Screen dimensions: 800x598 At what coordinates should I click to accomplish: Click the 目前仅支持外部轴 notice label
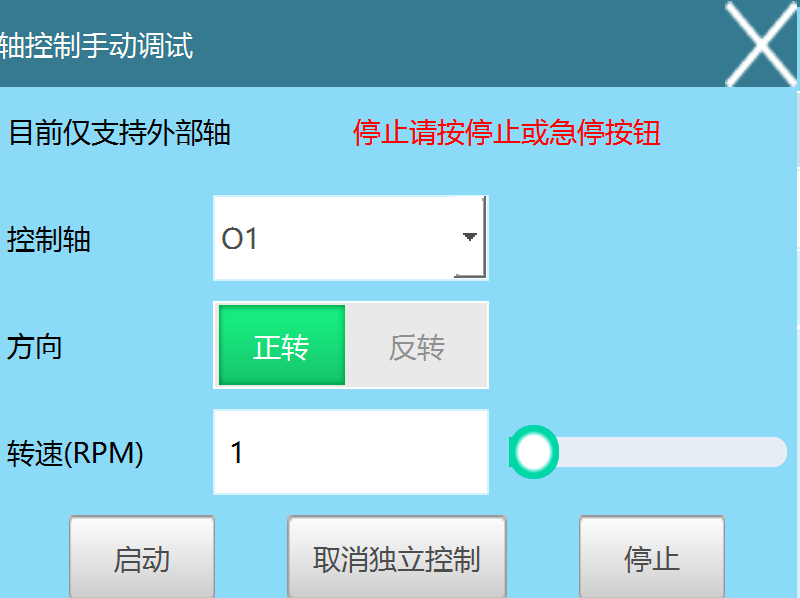tap(119, 133)
